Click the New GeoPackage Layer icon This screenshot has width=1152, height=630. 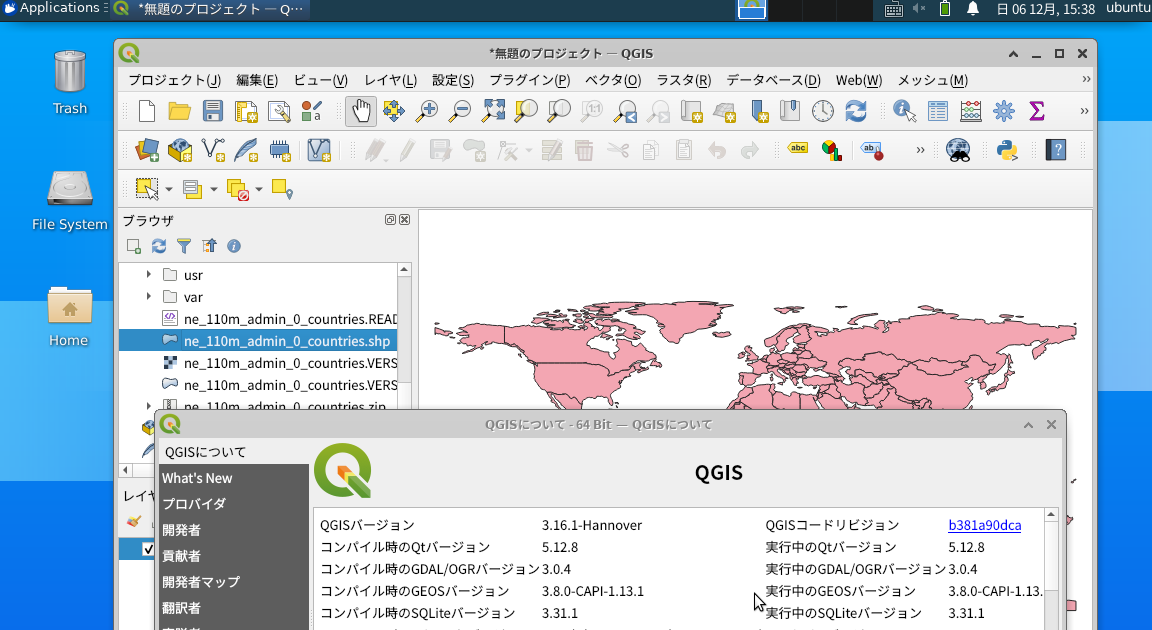tap(180, 151)
